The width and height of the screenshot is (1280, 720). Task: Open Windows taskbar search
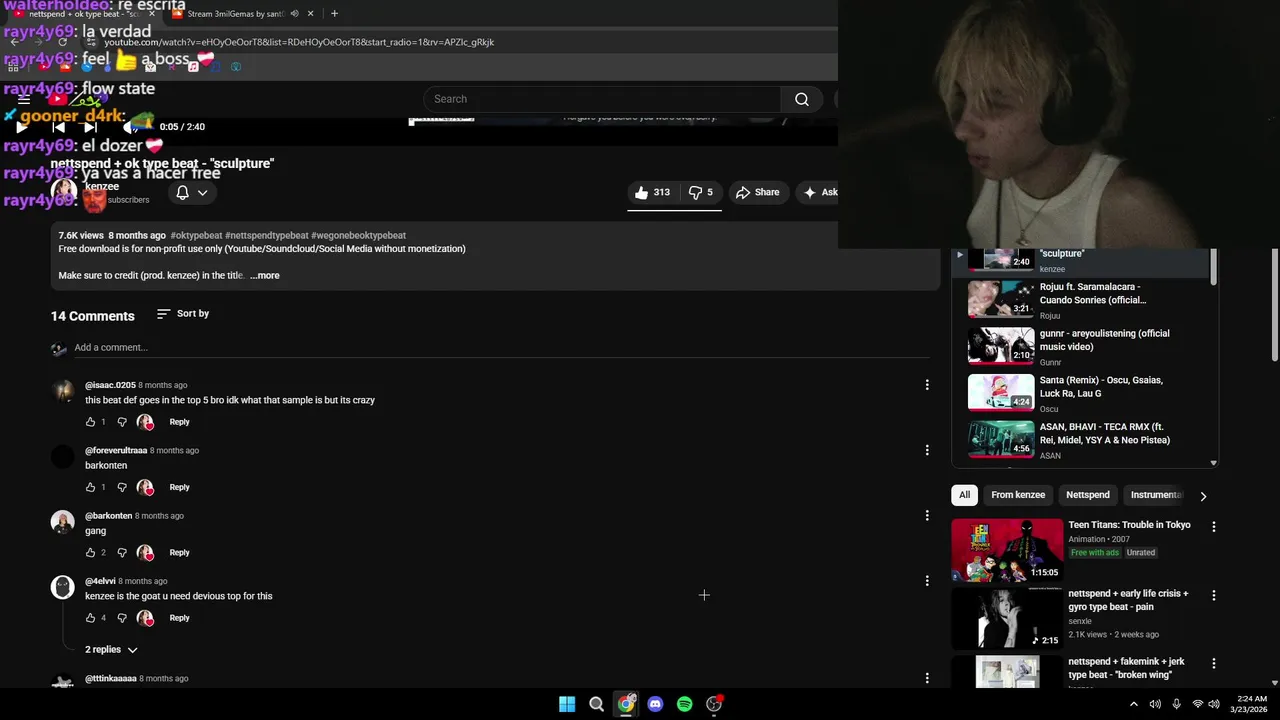point(596,704)
